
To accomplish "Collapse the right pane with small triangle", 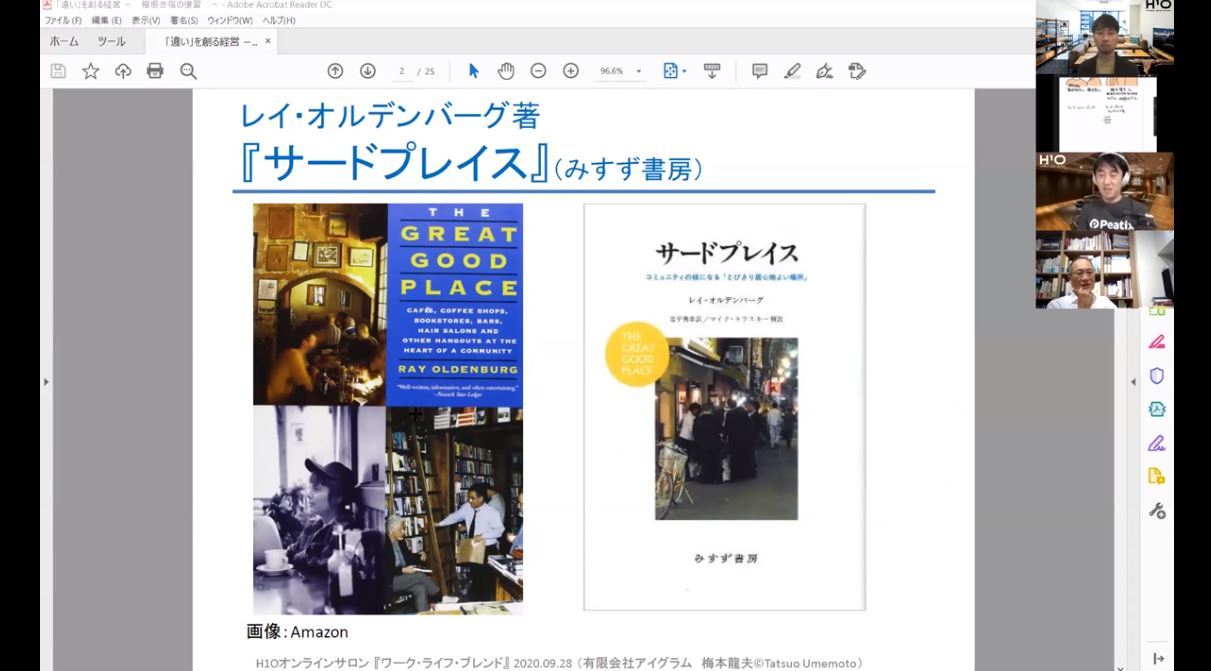I will coord(1133,381).
